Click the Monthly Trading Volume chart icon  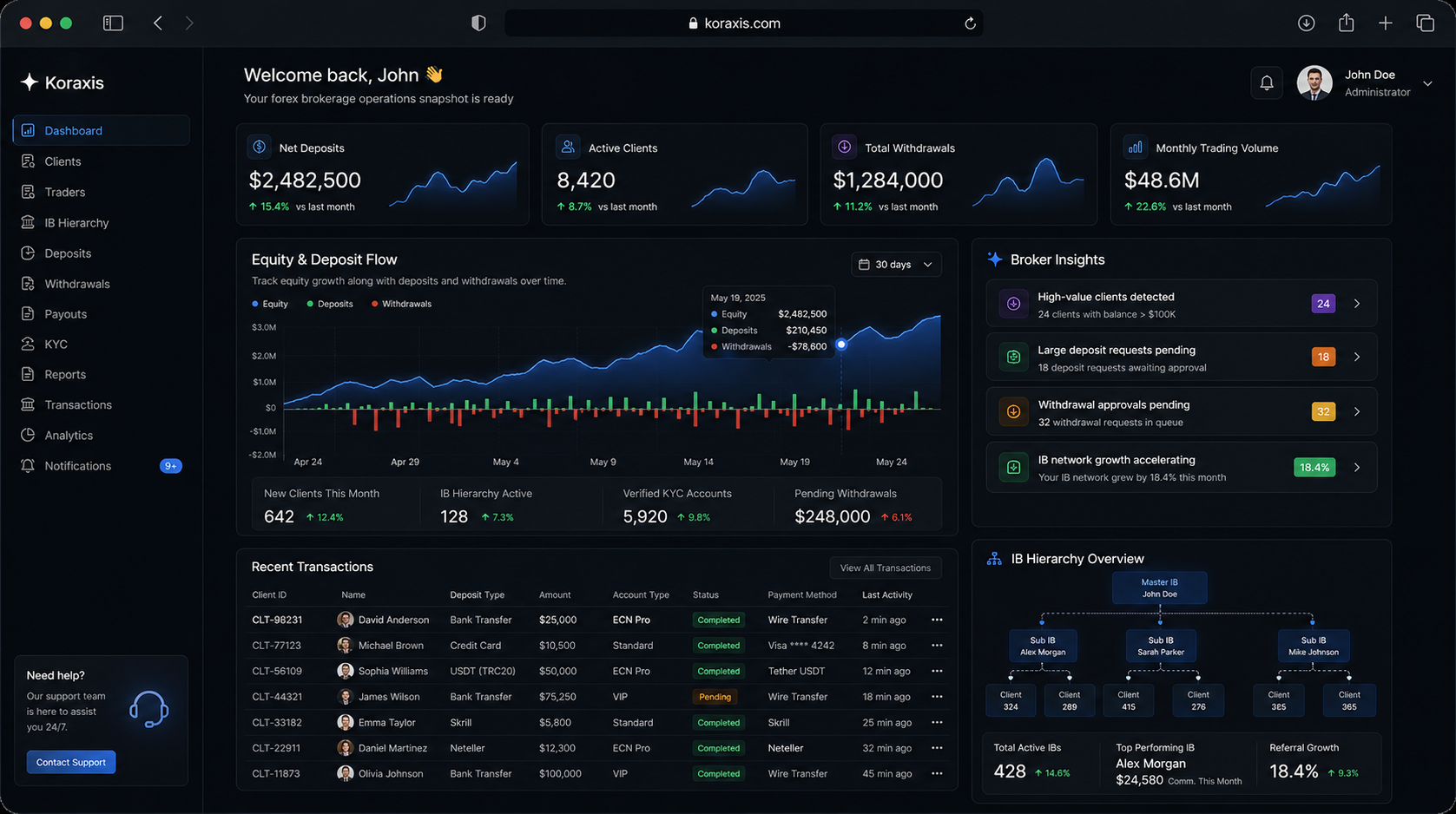click(1135, 148)
